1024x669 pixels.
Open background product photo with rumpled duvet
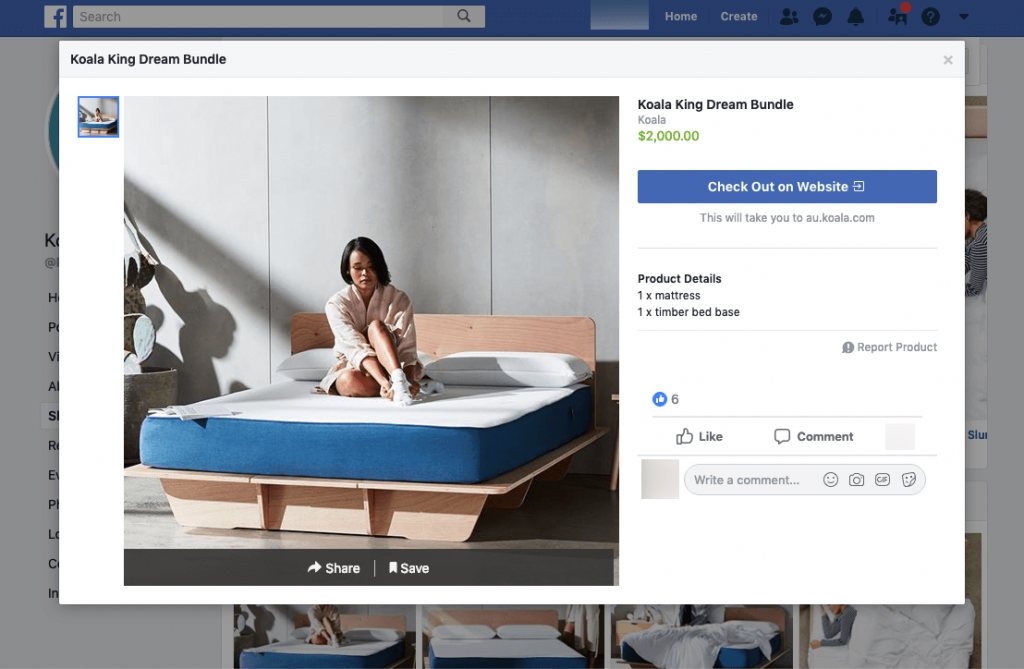pyautogui.click(x=701, y=636)
